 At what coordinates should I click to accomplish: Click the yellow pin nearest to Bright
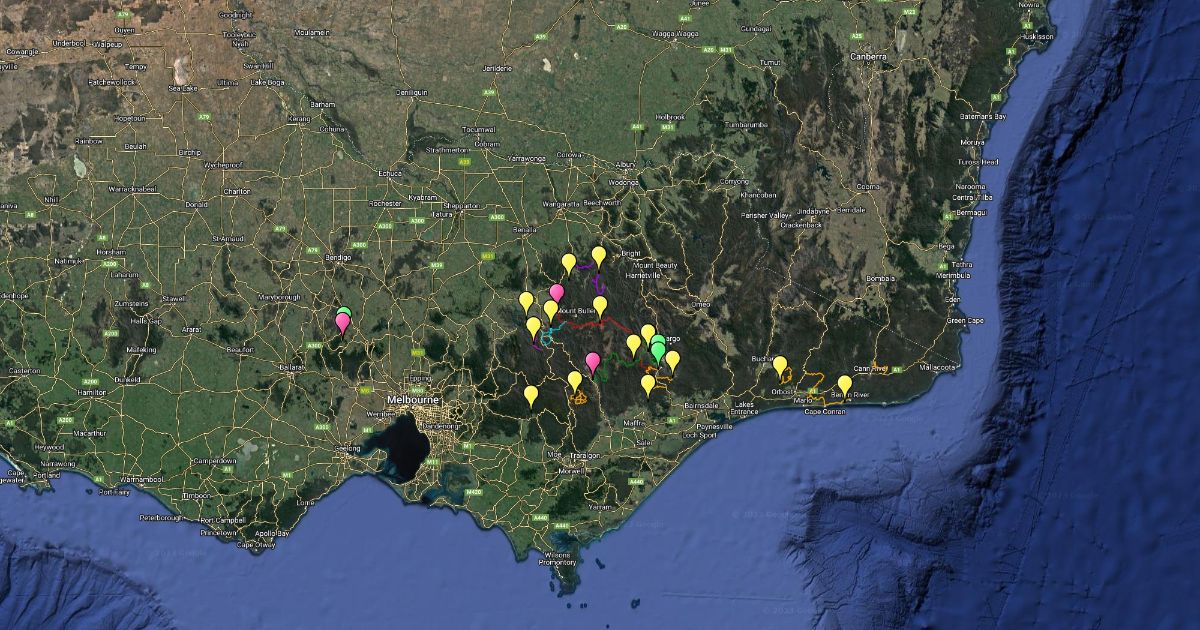[x=599, y=256]
